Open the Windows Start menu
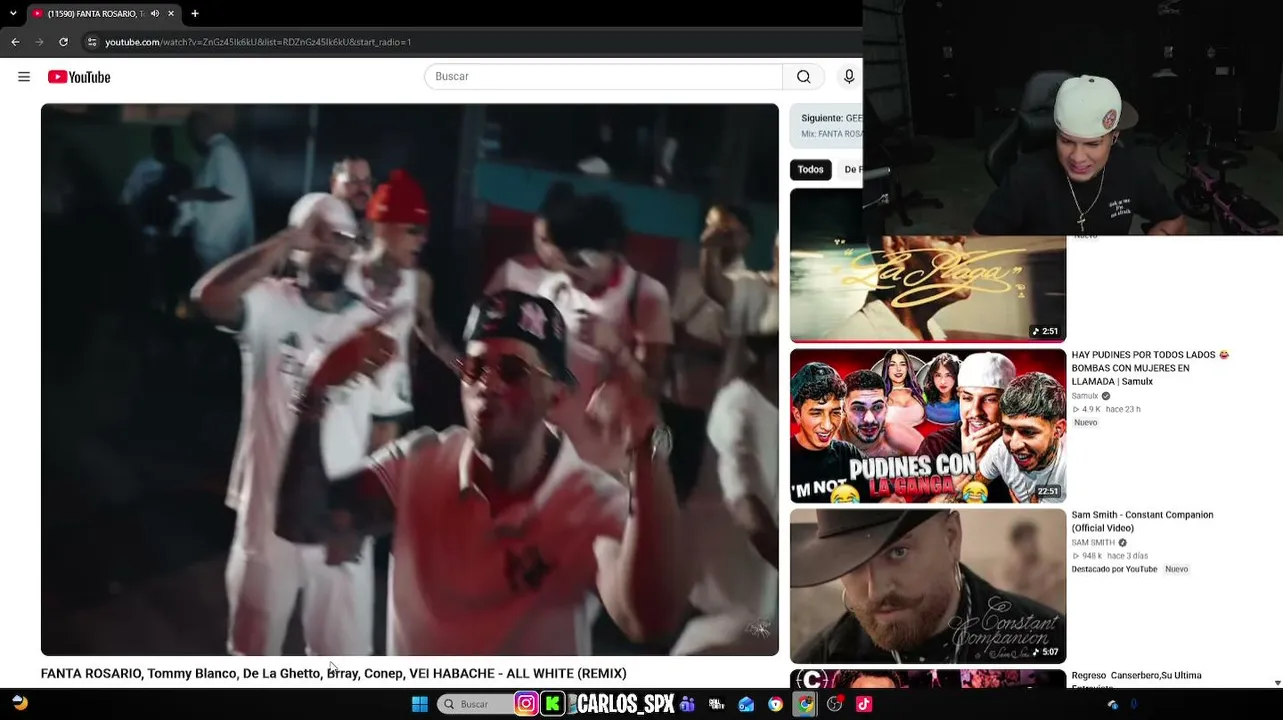Viewport: 1283px width, 720px height. tap(420, 704)
